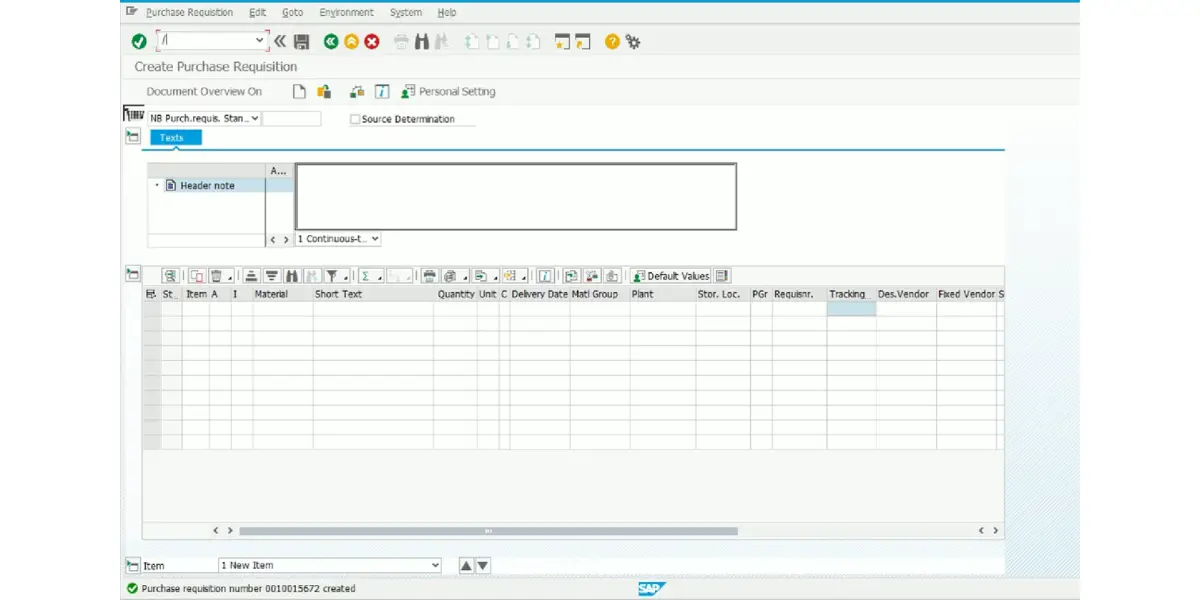Click the 'Purchase requisition number 0010015672 created' status message
Image resolution: width=1200 pixels, height=600 pixels.
coord(248,589)
